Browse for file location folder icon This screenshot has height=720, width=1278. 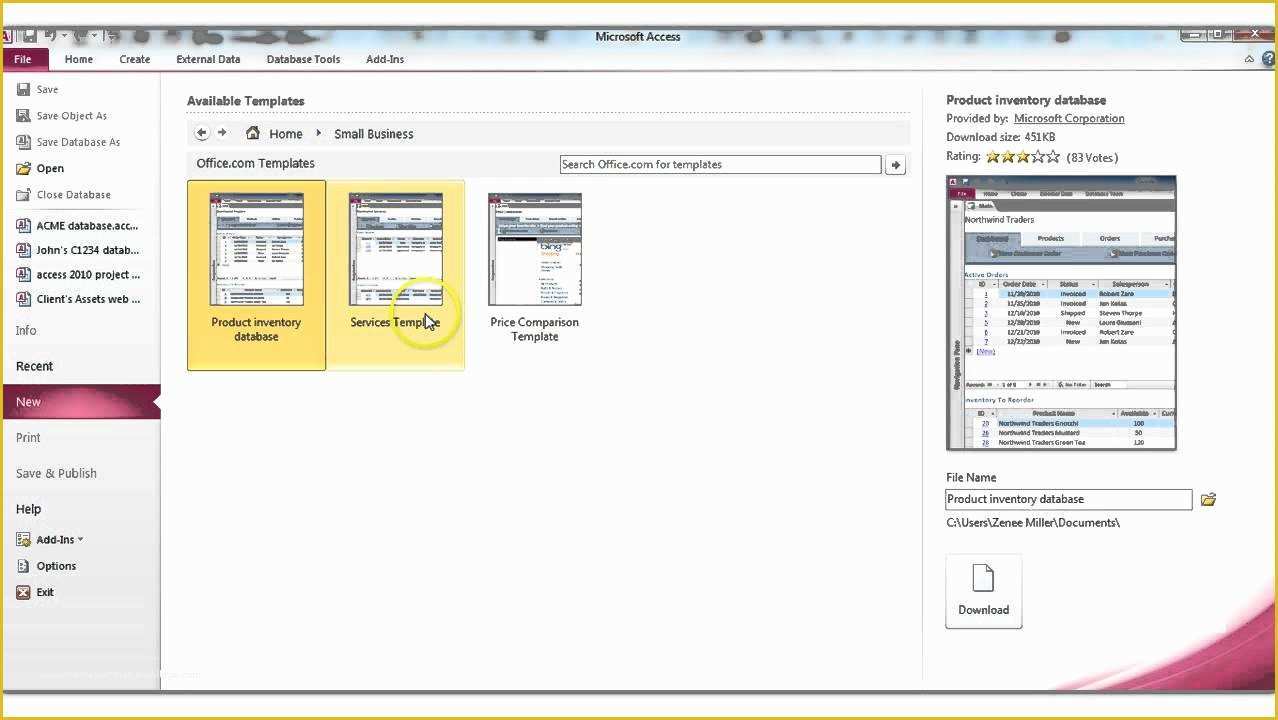[x=1208, y=499]
